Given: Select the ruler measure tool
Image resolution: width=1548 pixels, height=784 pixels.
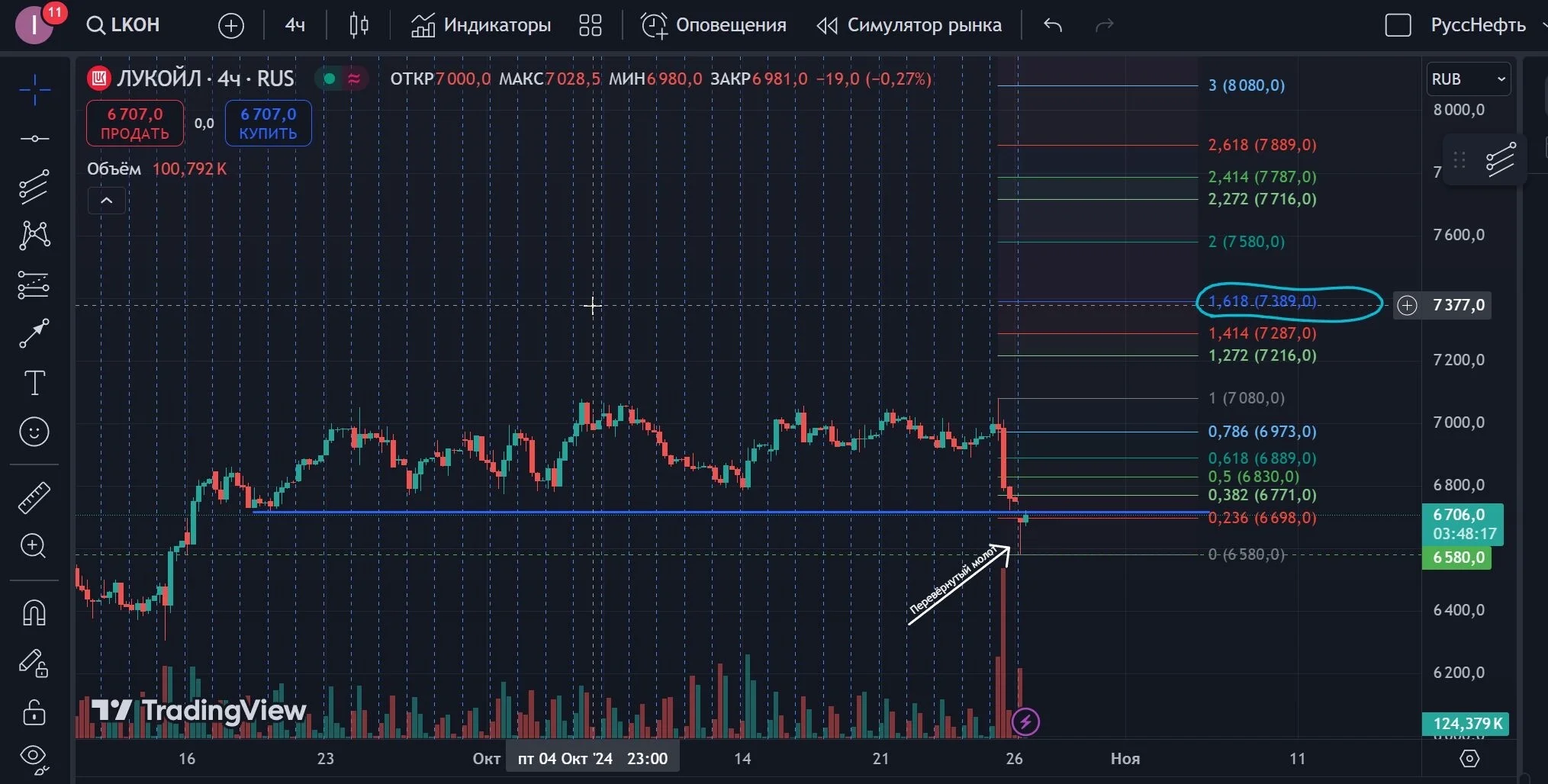Looking at the screenshot, I should coord(34,497).
